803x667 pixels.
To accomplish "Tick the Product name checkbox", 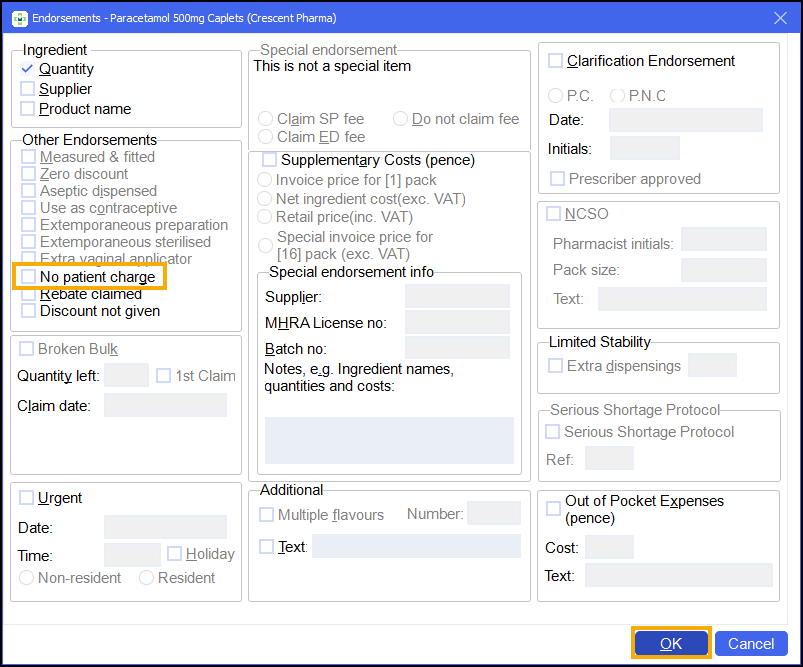I will click(28, 109).
